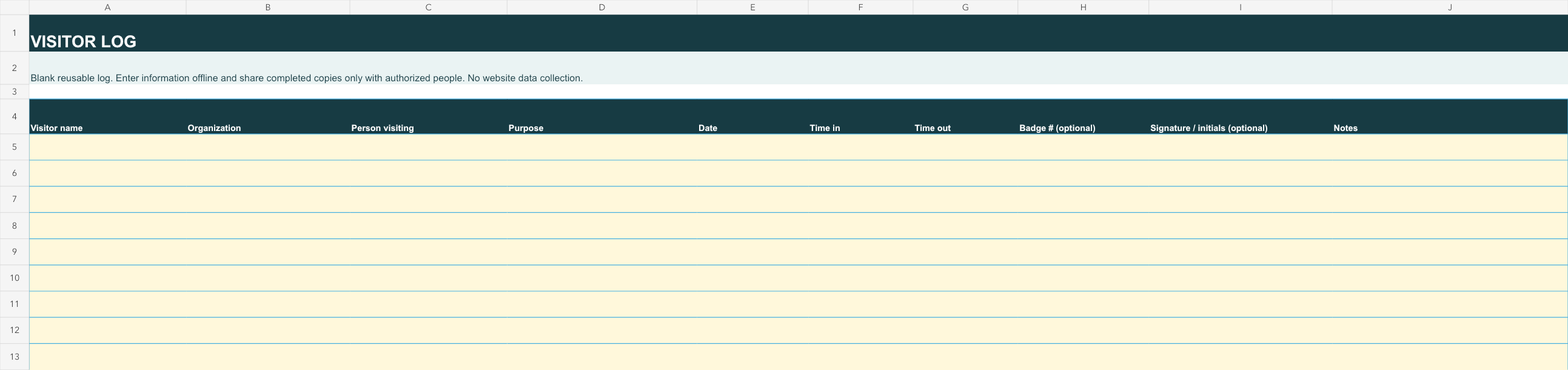Click Purpose cell in row 6
Viewport: 1568px width, 370px height.
pos(602,173)
